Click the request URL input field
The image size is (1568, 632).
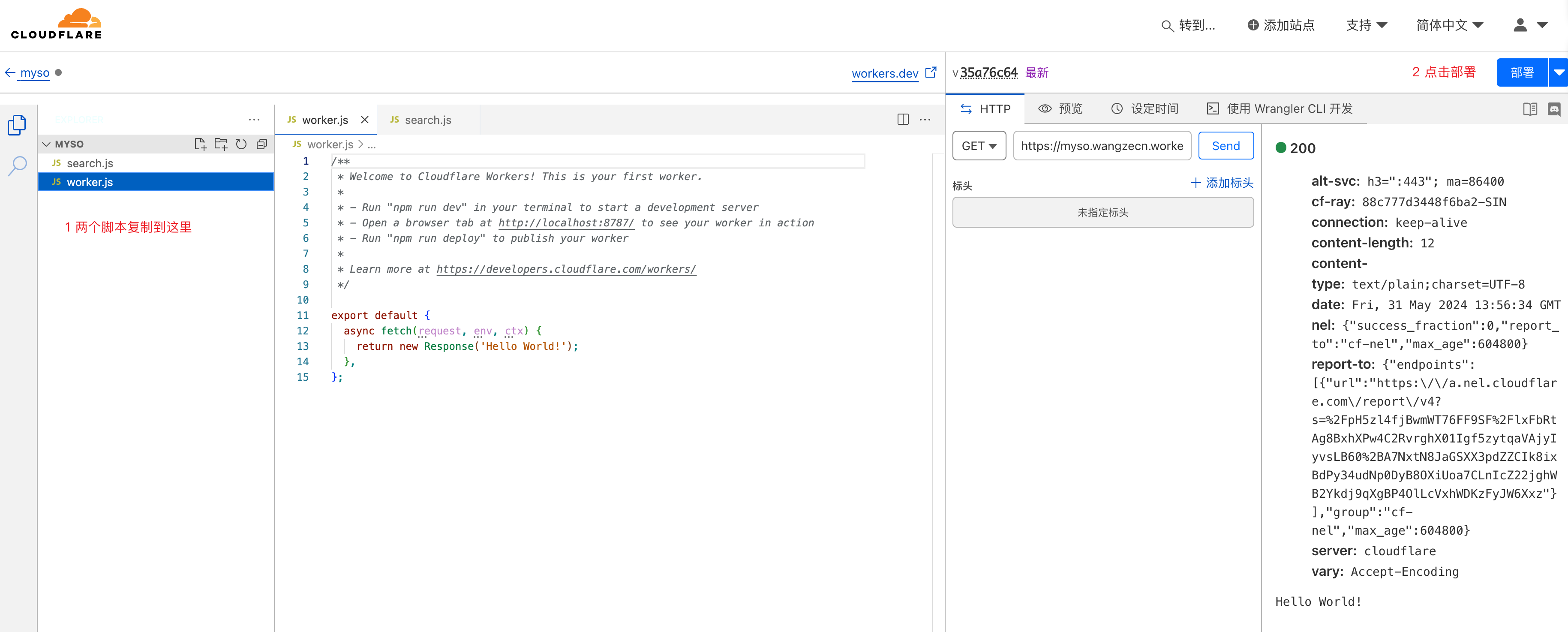pyautogui.click(x=1101, y=146)
